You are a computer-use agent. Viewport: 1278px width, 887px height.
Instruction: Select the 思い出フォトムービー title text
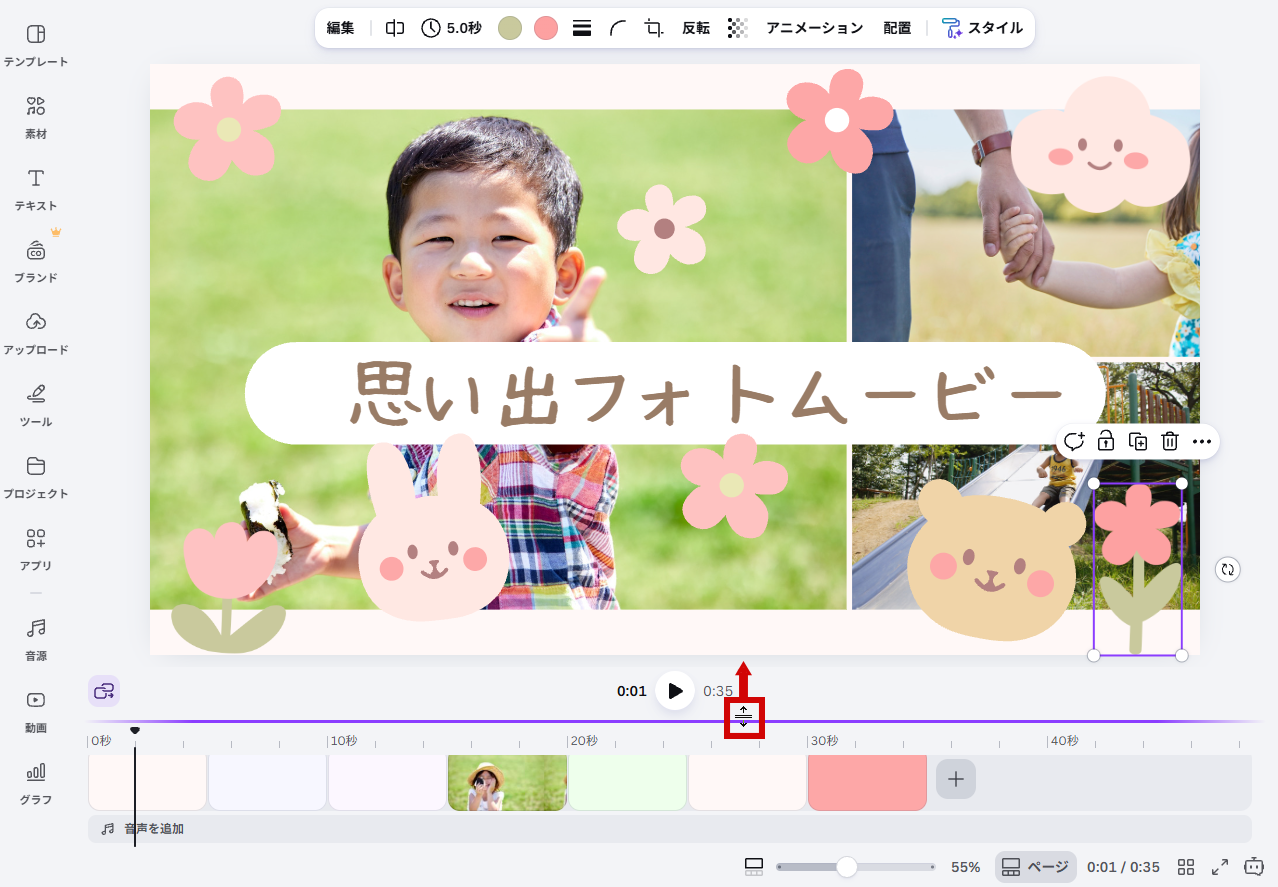(x=706, y=394)
